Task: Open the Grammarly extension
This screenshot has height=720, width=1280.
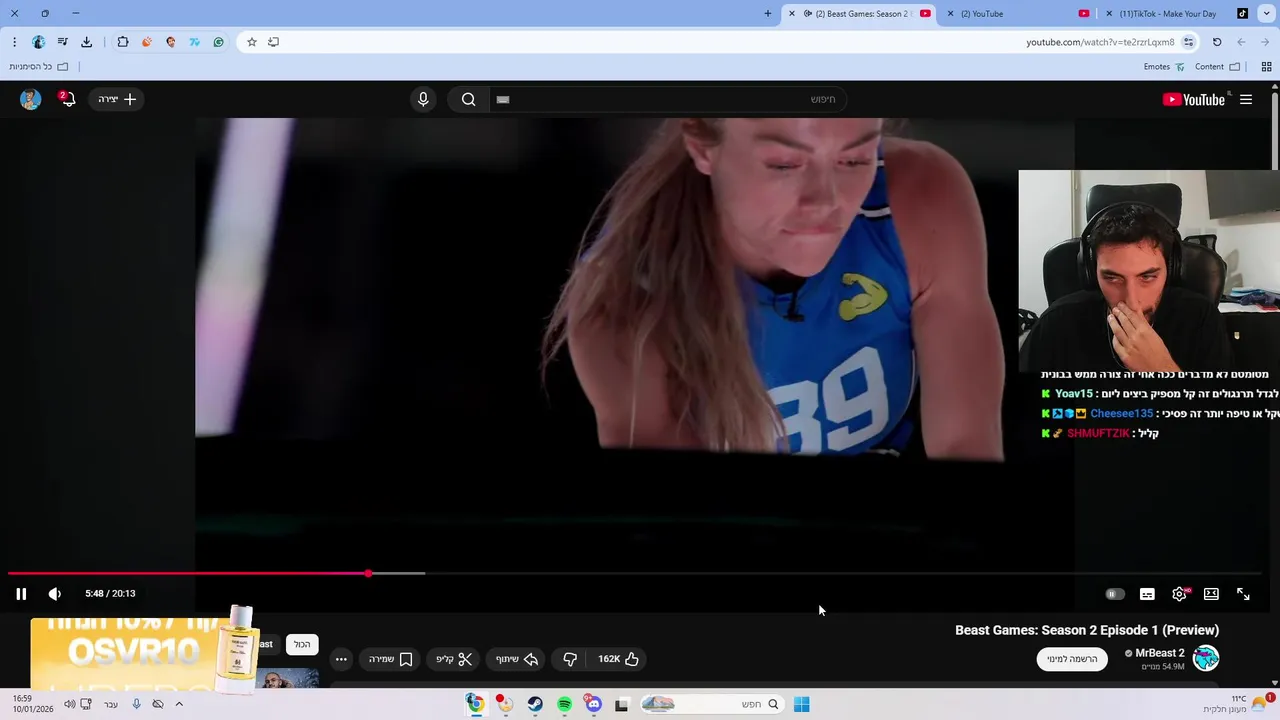Action: (218, 42)
